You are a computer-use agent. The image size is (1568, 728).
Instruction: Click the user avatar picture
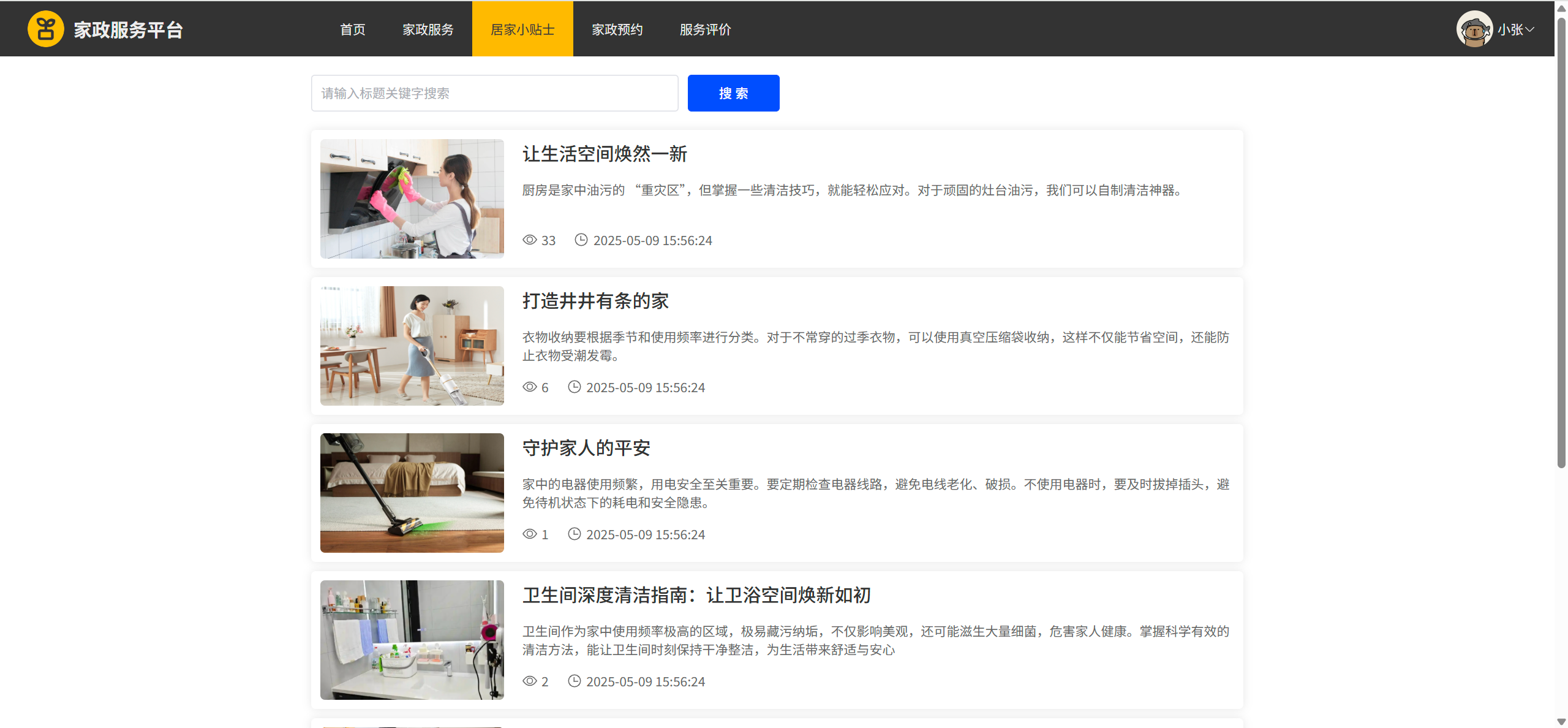pos(1474,29)
